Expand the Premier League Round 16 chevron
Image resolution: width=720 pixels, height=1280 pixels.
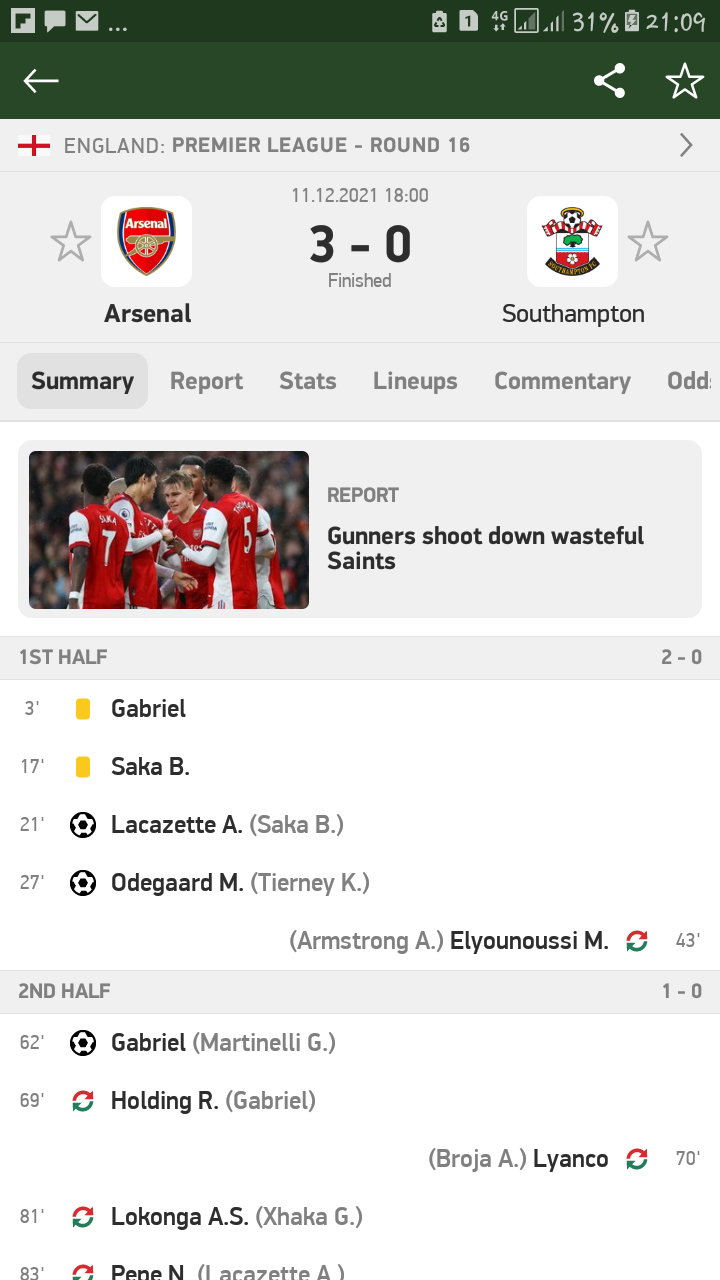[686, 146]
